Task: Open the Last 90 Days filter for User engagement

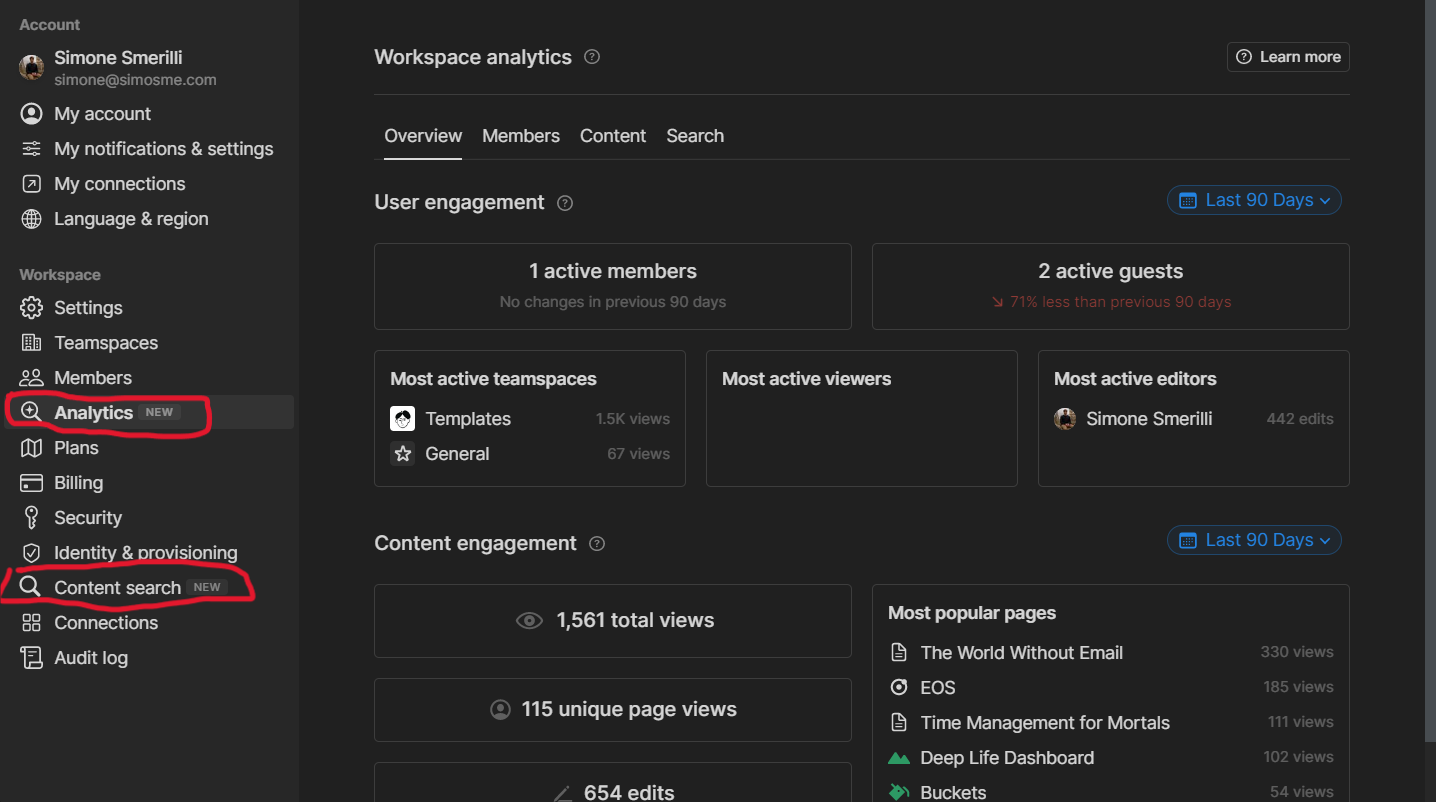Action: pos(1254,200)
